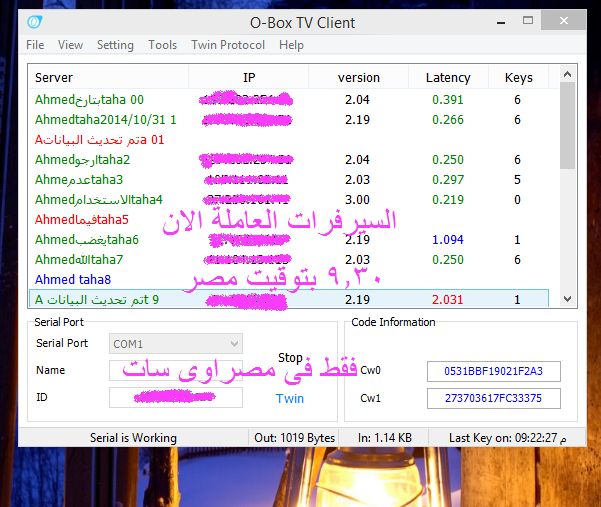The image size is (601, 507).
Task: Click the server list scroll down arrow
Action: (567, 299)
